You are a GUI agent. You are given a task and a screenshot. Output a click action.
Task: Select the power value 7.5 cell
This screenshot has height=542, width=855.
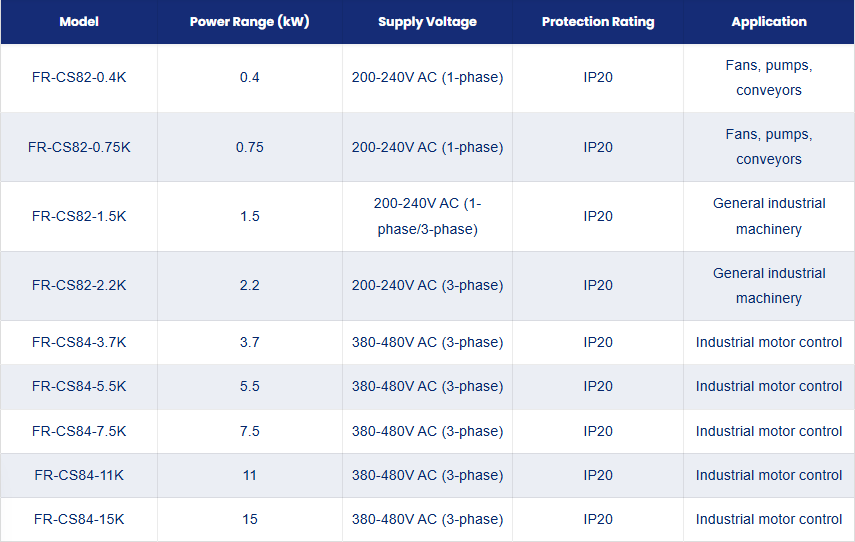(250, 431)
